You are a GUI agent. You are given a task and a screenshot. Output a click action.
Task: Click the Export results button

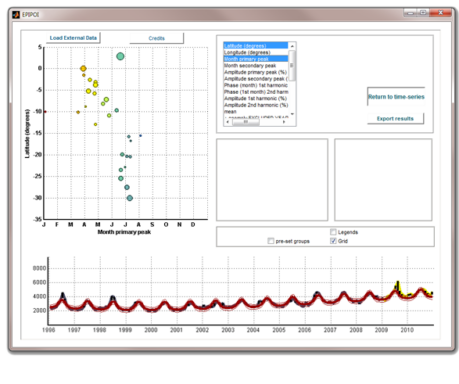pos(395,119)
